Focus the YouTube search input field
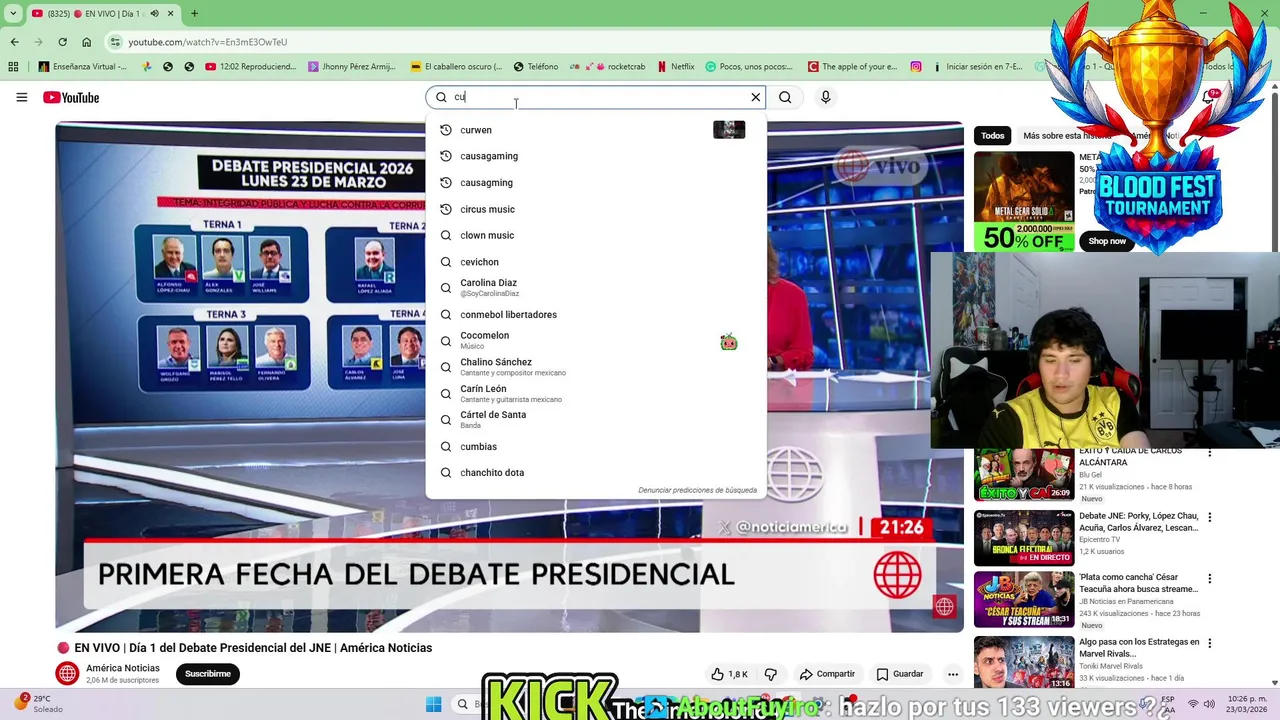Screen dimensions: 1280x720 click(598, 97)
